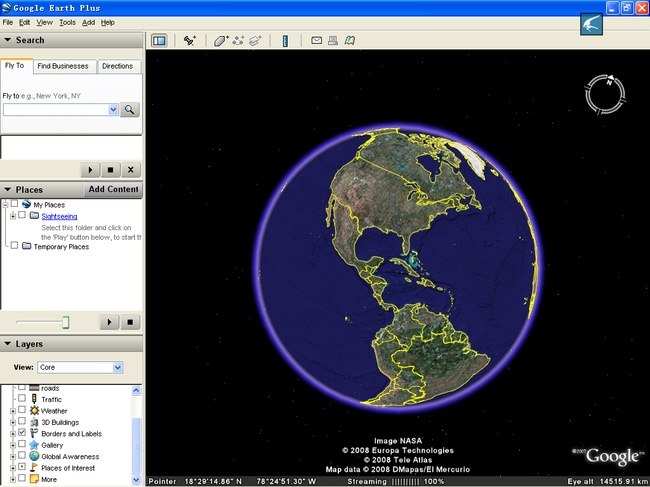
Task: Click the Weather sun icon
Action: coord(34,410)
